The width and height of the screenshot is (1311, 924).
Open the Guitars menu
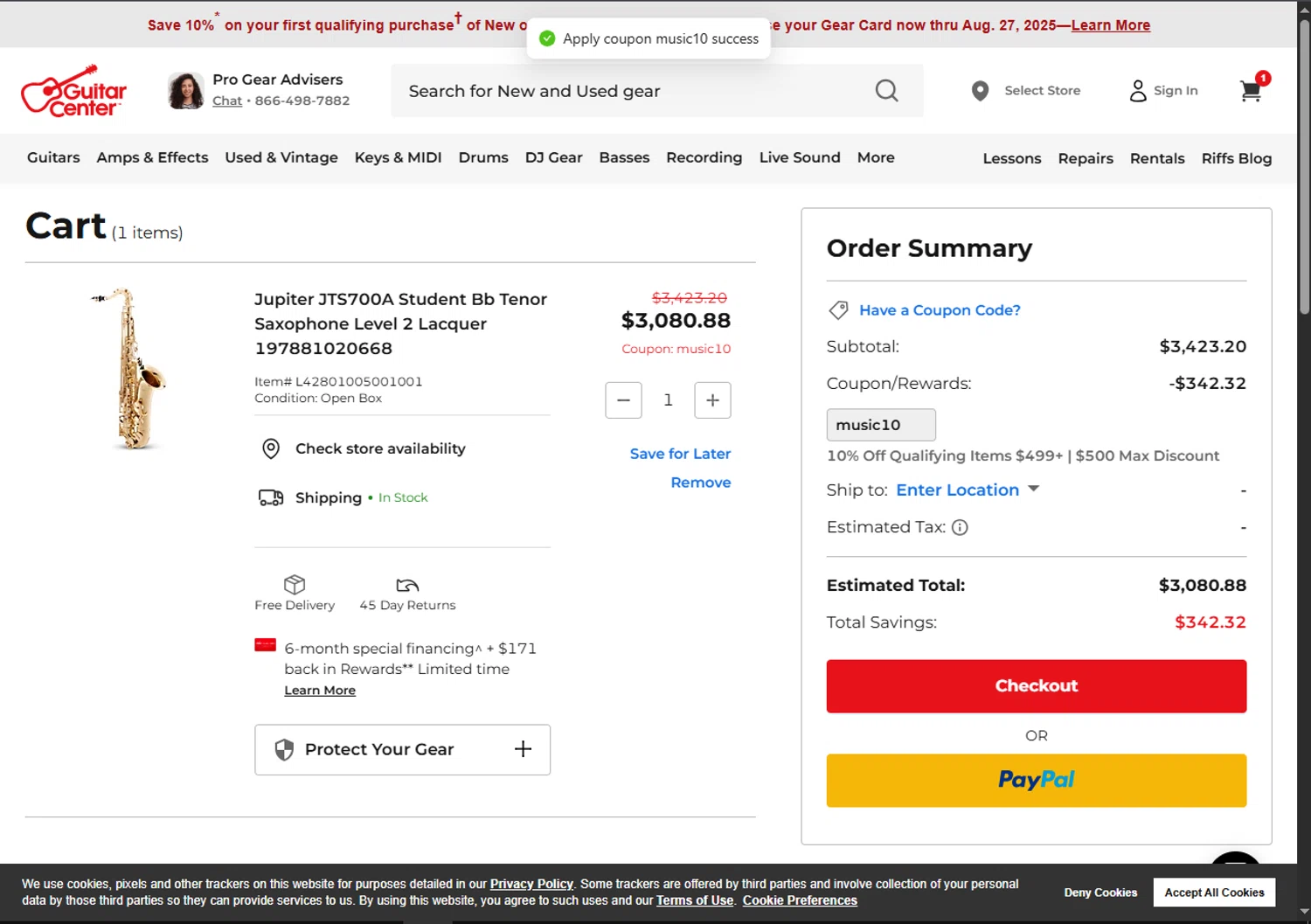coord(53,157)
